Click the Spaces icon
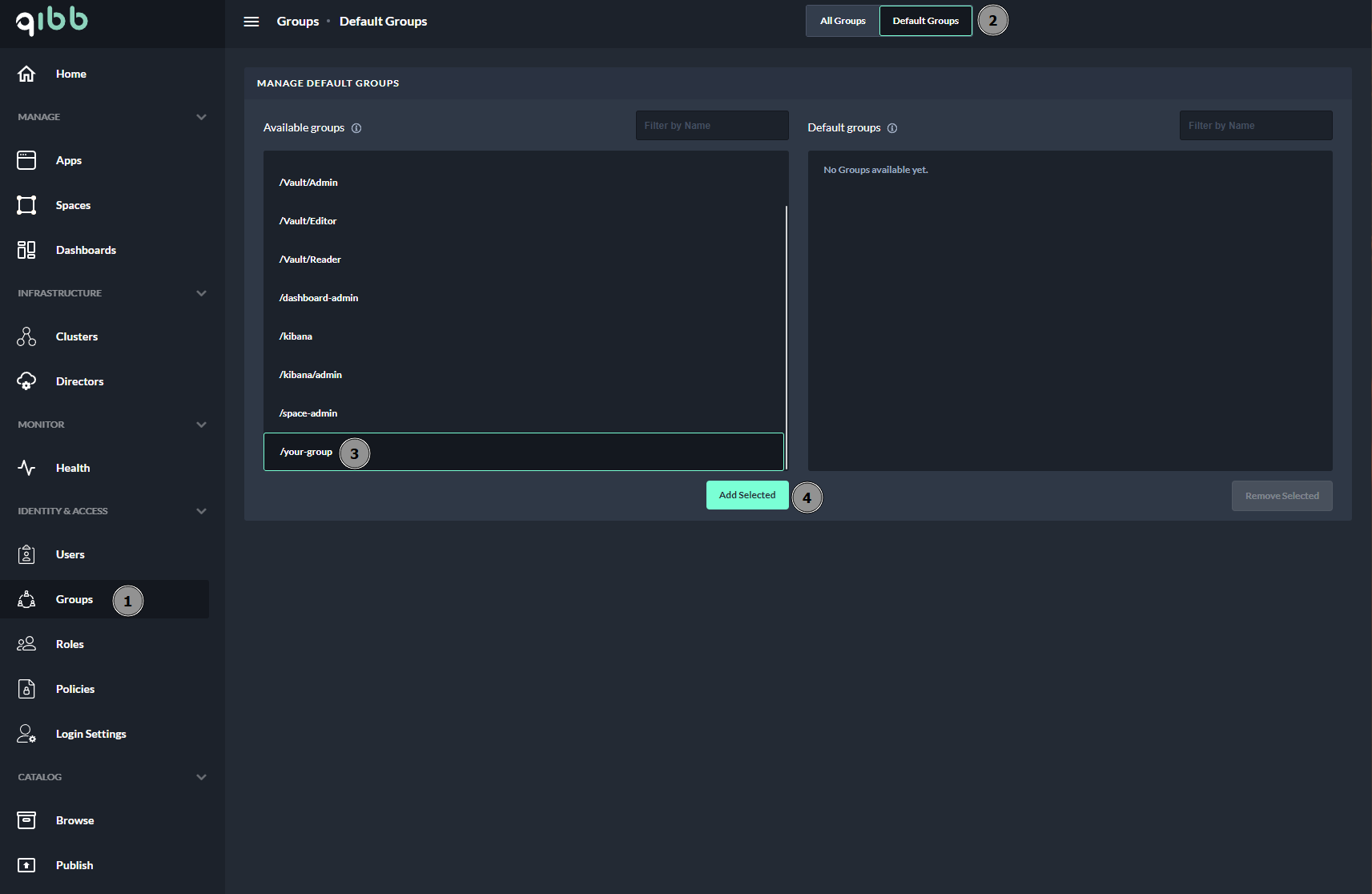 [26, 205]
